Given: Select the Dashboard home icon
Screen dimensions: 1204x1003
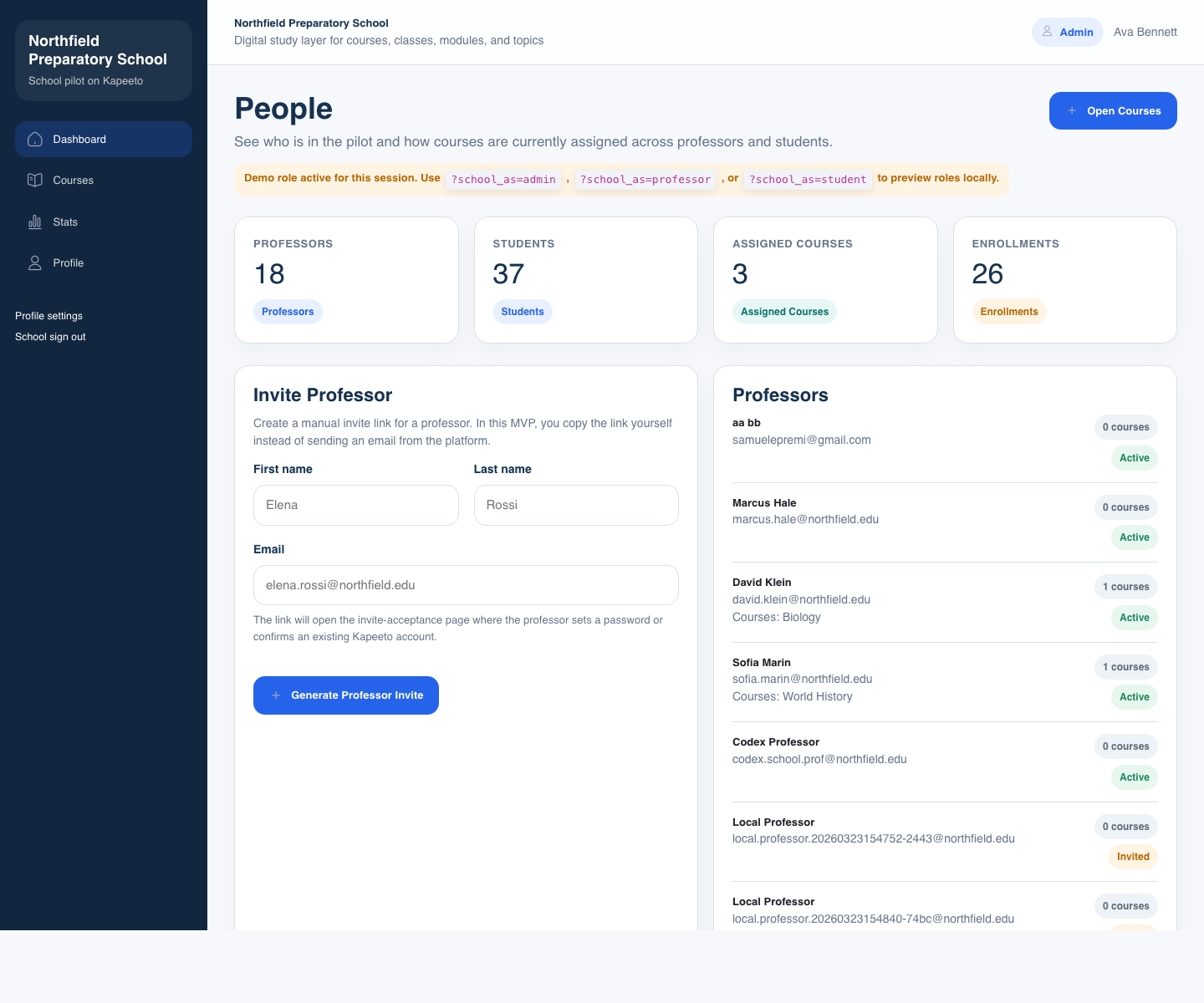Looking at the screenshot, I should click(x=35, y=139).
